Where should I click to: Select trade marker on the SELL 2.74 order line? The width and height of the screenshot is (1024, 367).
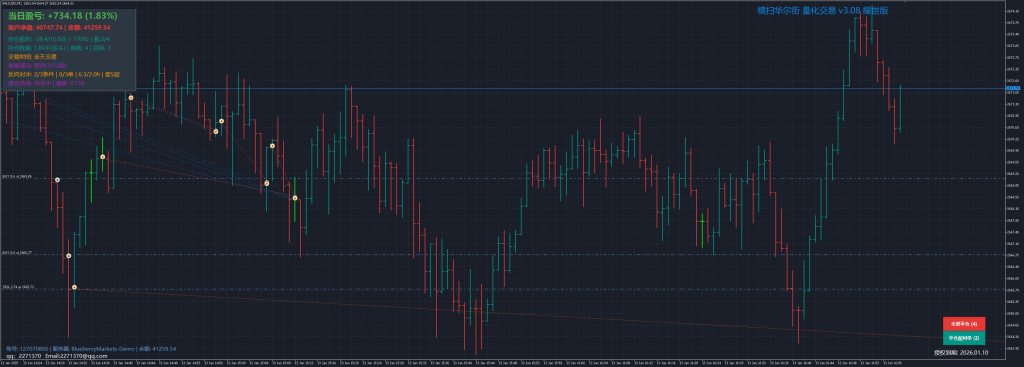74,287
